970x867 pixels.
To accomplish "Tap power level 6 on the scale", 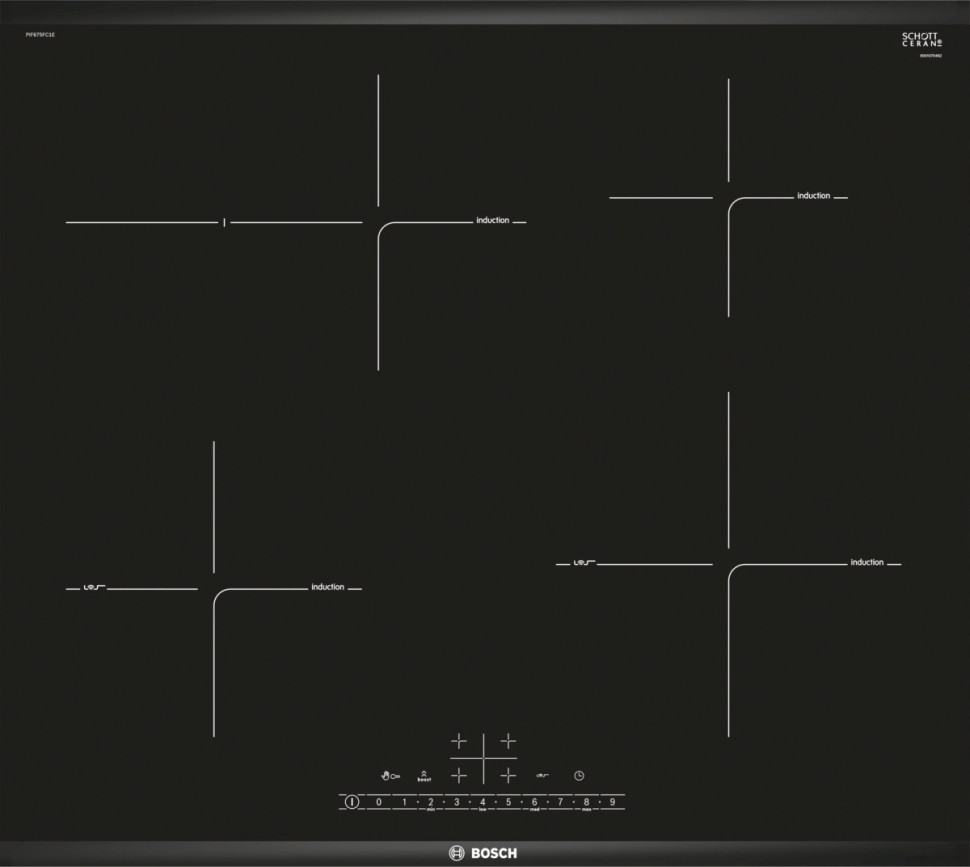I will pos(534,802).
